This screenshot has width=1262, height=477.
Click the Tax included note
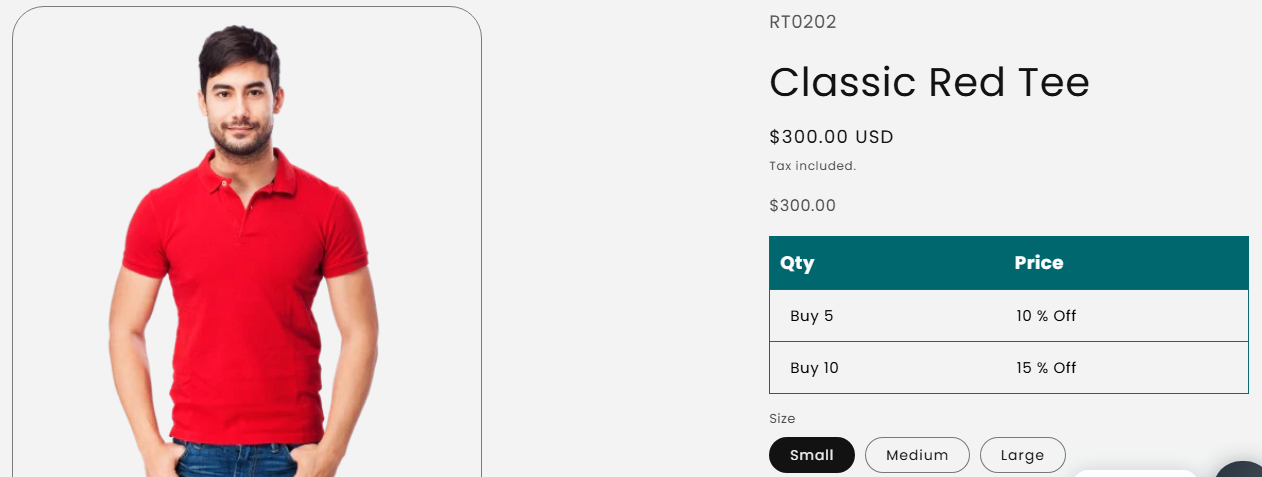coord(812,166)
